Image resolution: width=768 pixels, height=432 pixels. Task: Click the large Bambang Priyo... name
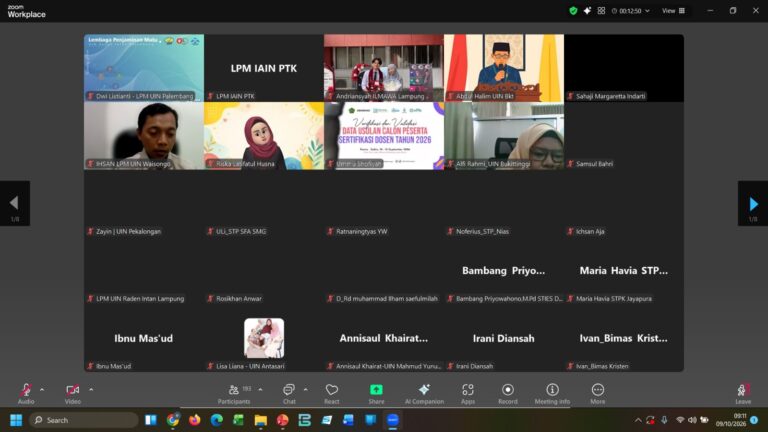click(504, 270)
